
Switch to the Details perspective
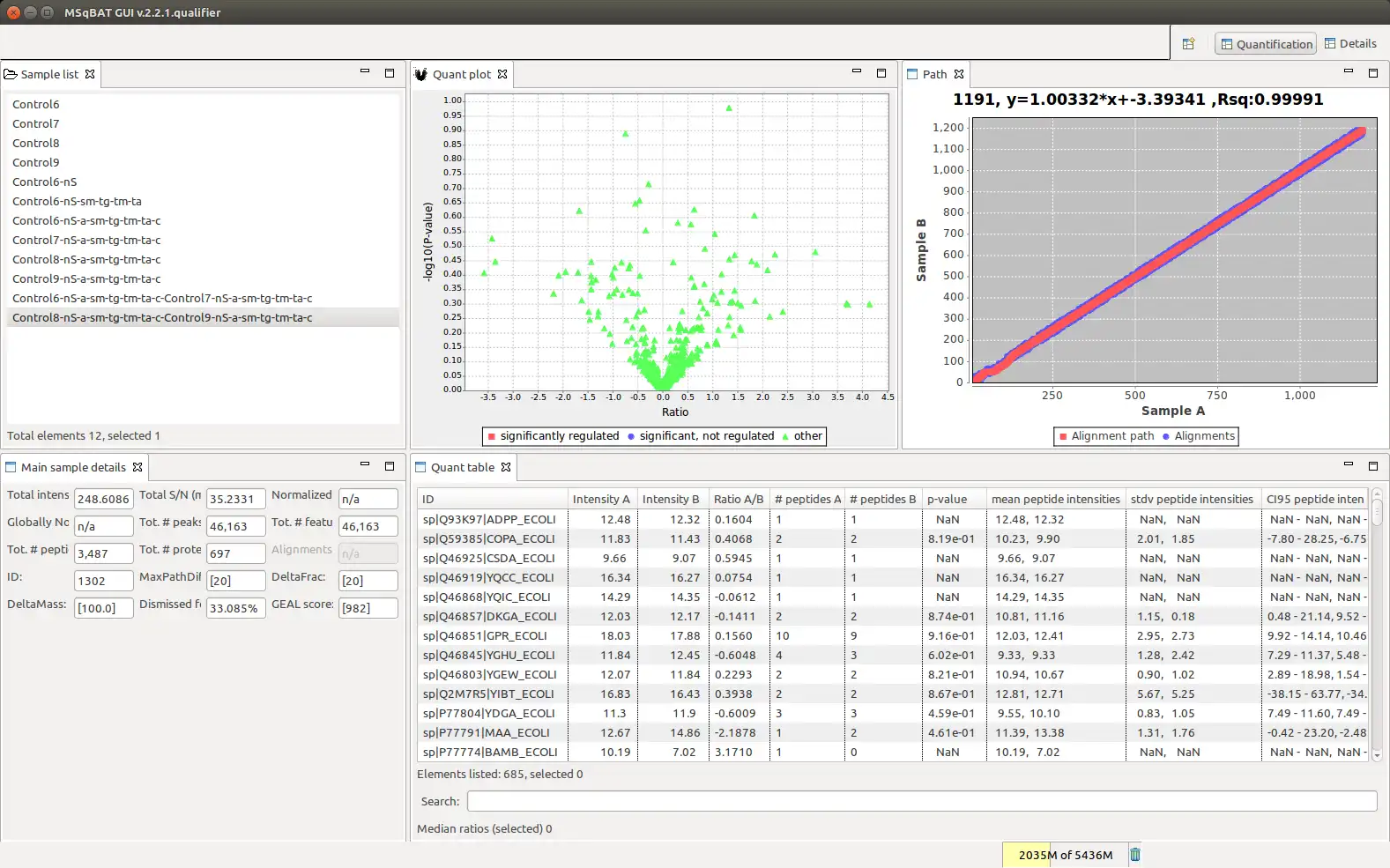click(x=1350, y=44)
